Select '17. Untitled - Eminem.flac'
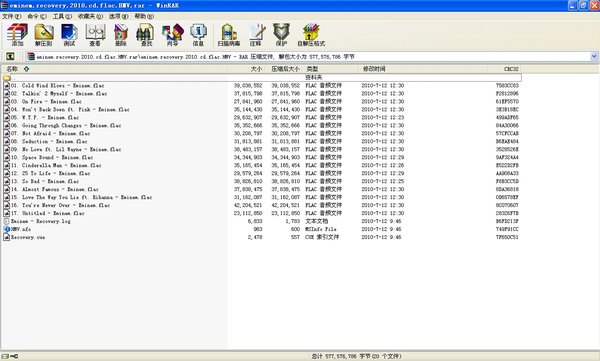Viewport: 600px width, 361px height. (x=47, y=213)
